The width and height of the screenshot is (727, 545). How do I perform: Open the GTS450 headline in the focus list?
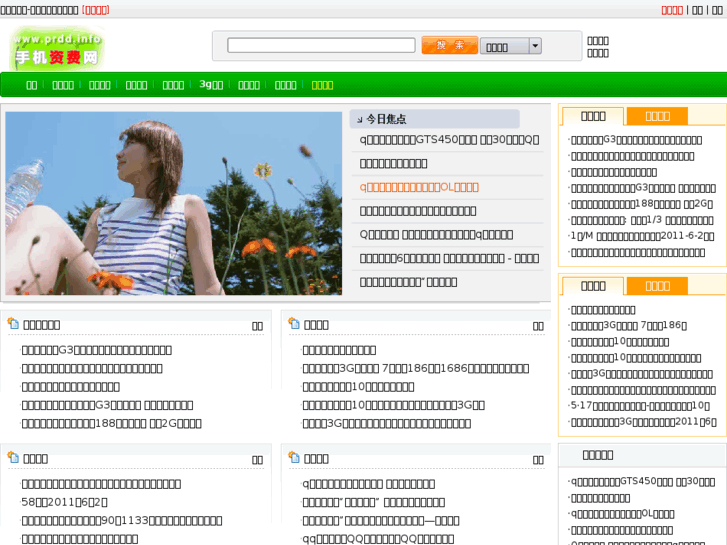click(449, 140)
